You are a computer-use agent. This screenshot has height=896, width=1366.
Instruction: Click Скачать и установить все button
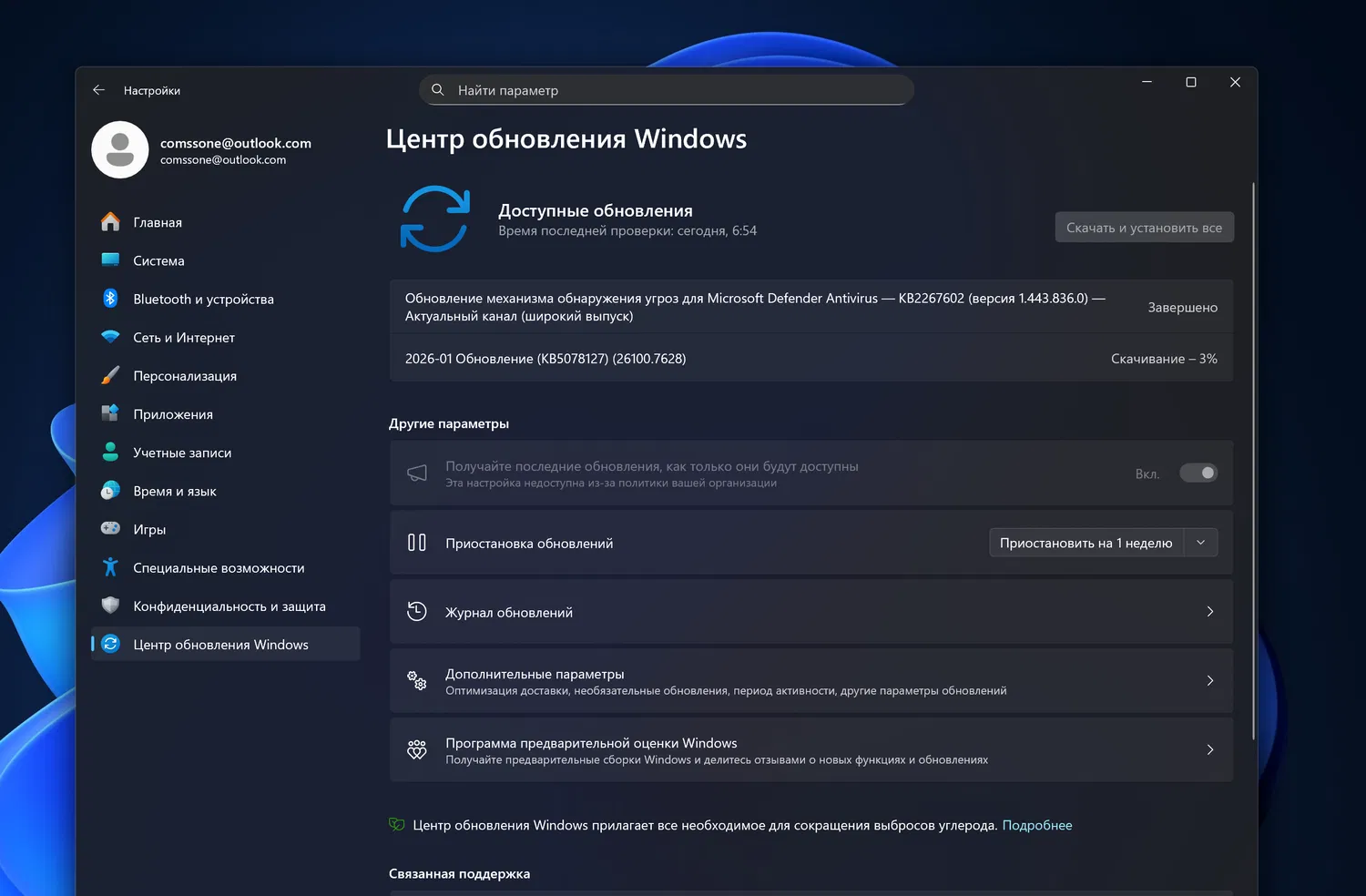pos(1145,228)
